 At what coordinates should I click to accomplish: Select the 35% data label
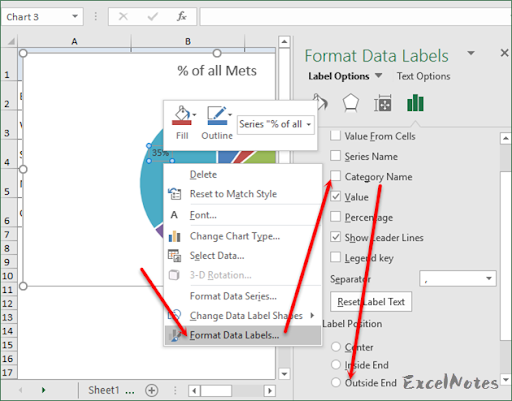coord(160,153)
